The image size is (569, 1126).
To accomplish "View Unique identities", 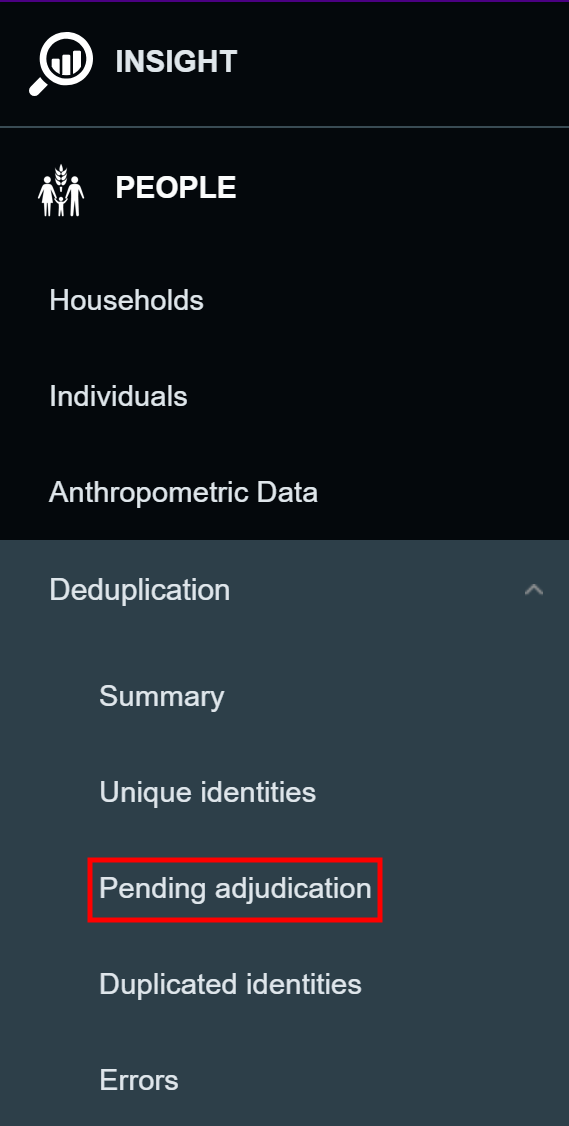I will (208, 792).
